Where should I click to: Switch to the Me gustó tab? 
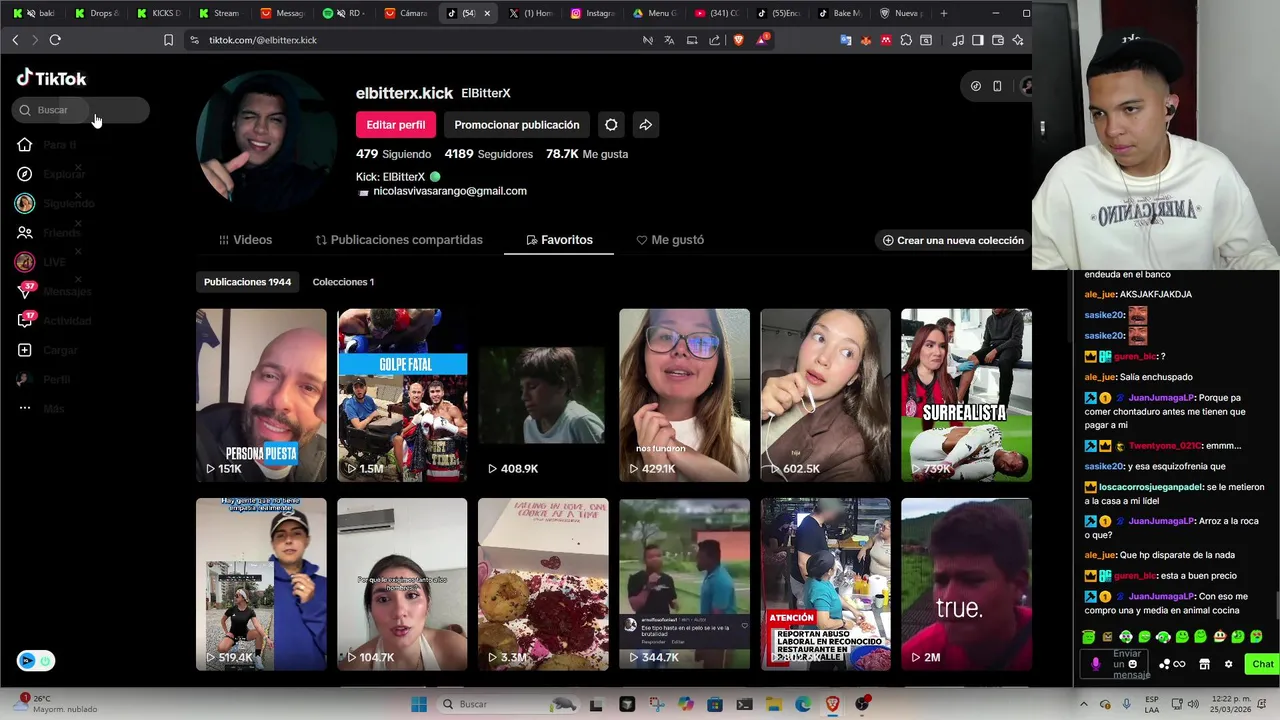point(670,240)
